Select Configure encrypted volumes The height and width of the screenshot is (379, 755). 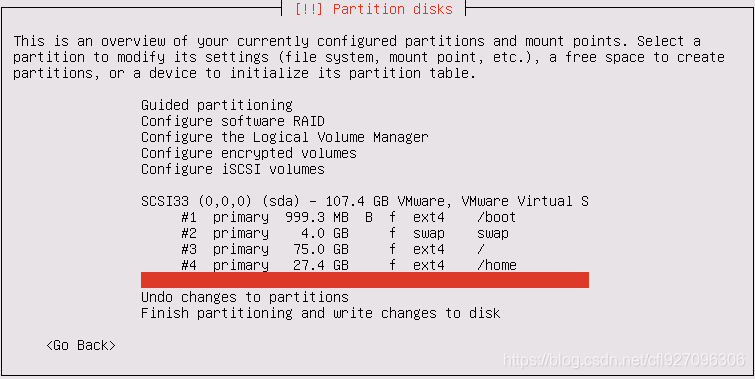pyautogui.click(x=248, y=153)
